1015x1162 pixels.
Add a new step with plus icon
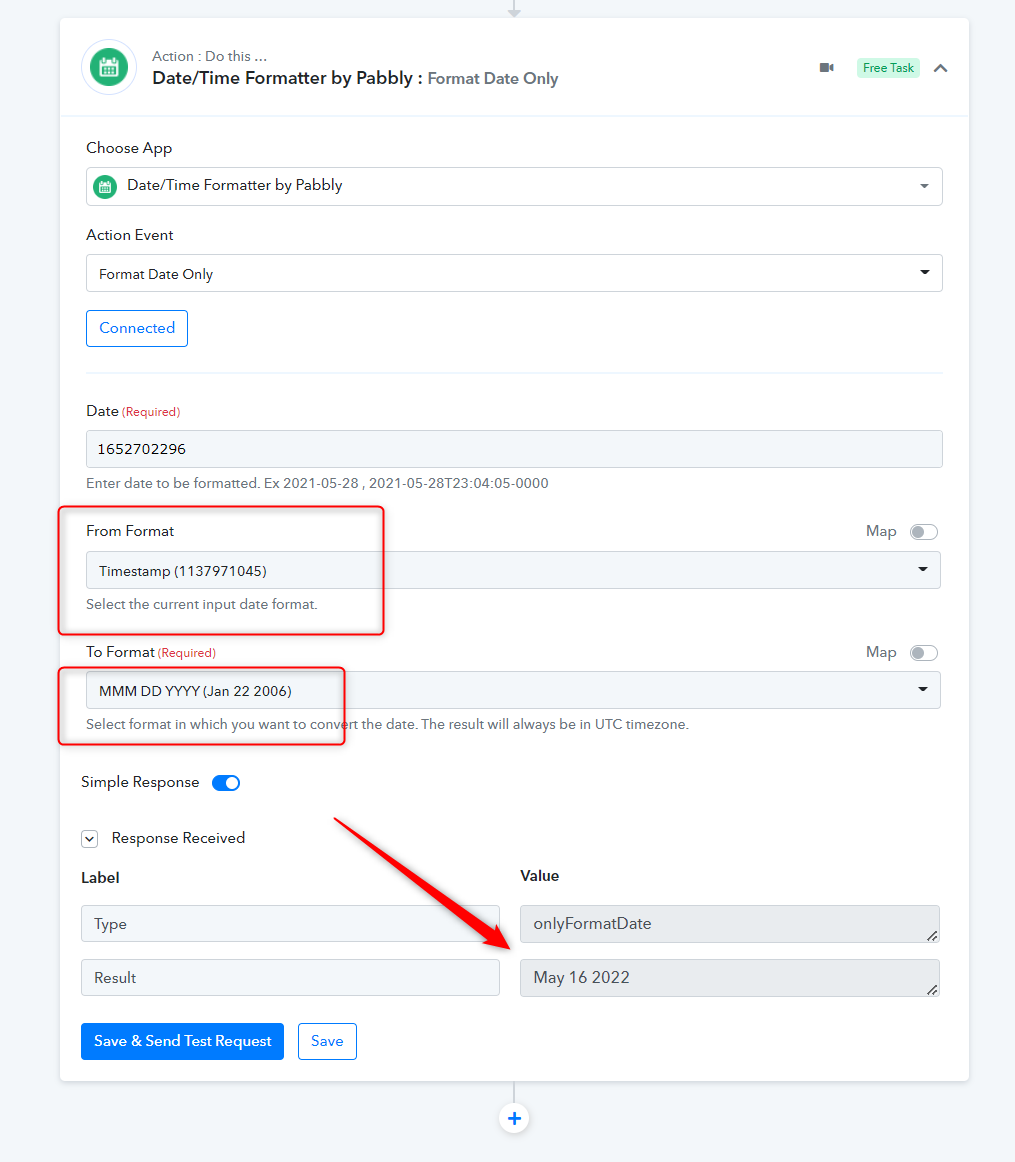514,1118
